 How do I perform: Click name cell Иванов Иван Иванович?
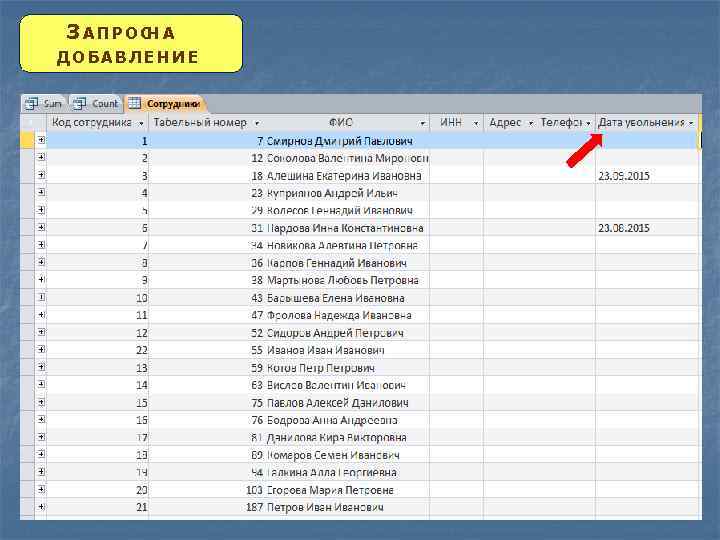coord(346,350)
